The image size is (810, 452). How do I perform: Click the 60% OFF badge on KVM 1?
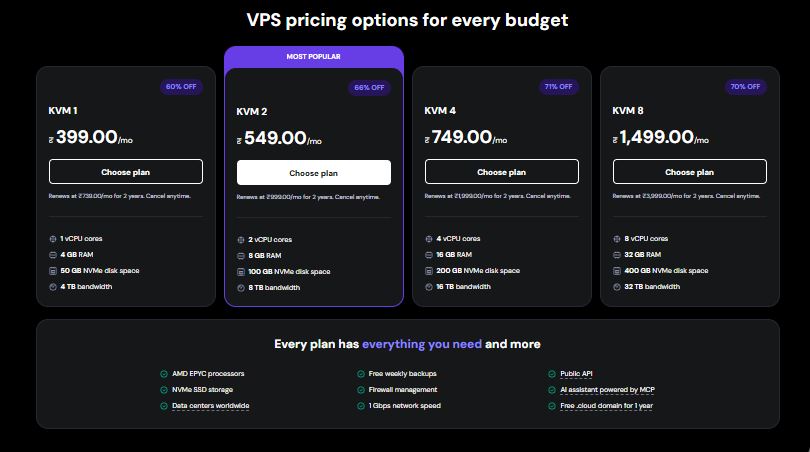[x=181, y=87]
